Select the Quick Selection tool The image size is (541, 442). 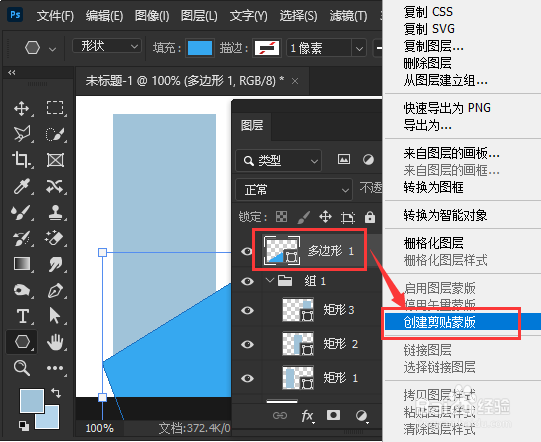(55, 134)
